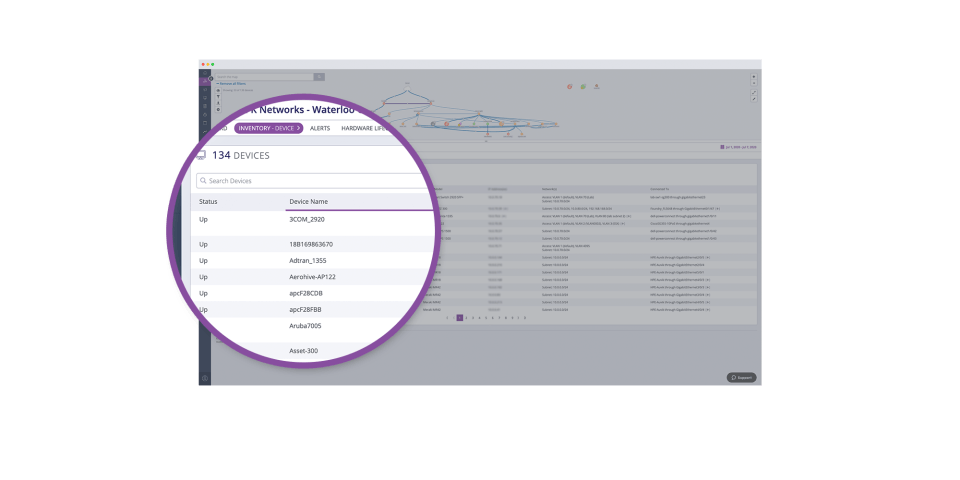Image resolution: width=960 pixels, height=480 pixels.
Task: Click the Search the map field
Action: coord(264,77)
